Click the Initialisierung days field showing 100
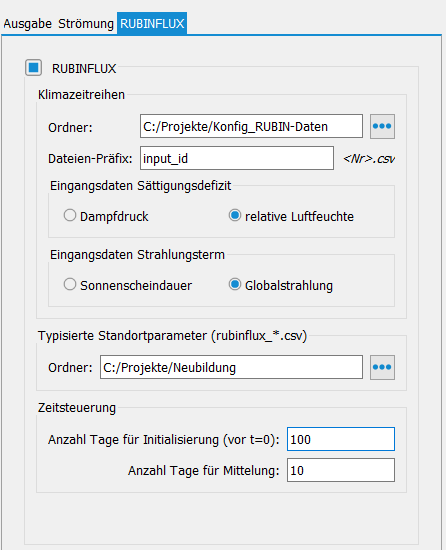This screenshot has width=447, height=551. [341, 439]
